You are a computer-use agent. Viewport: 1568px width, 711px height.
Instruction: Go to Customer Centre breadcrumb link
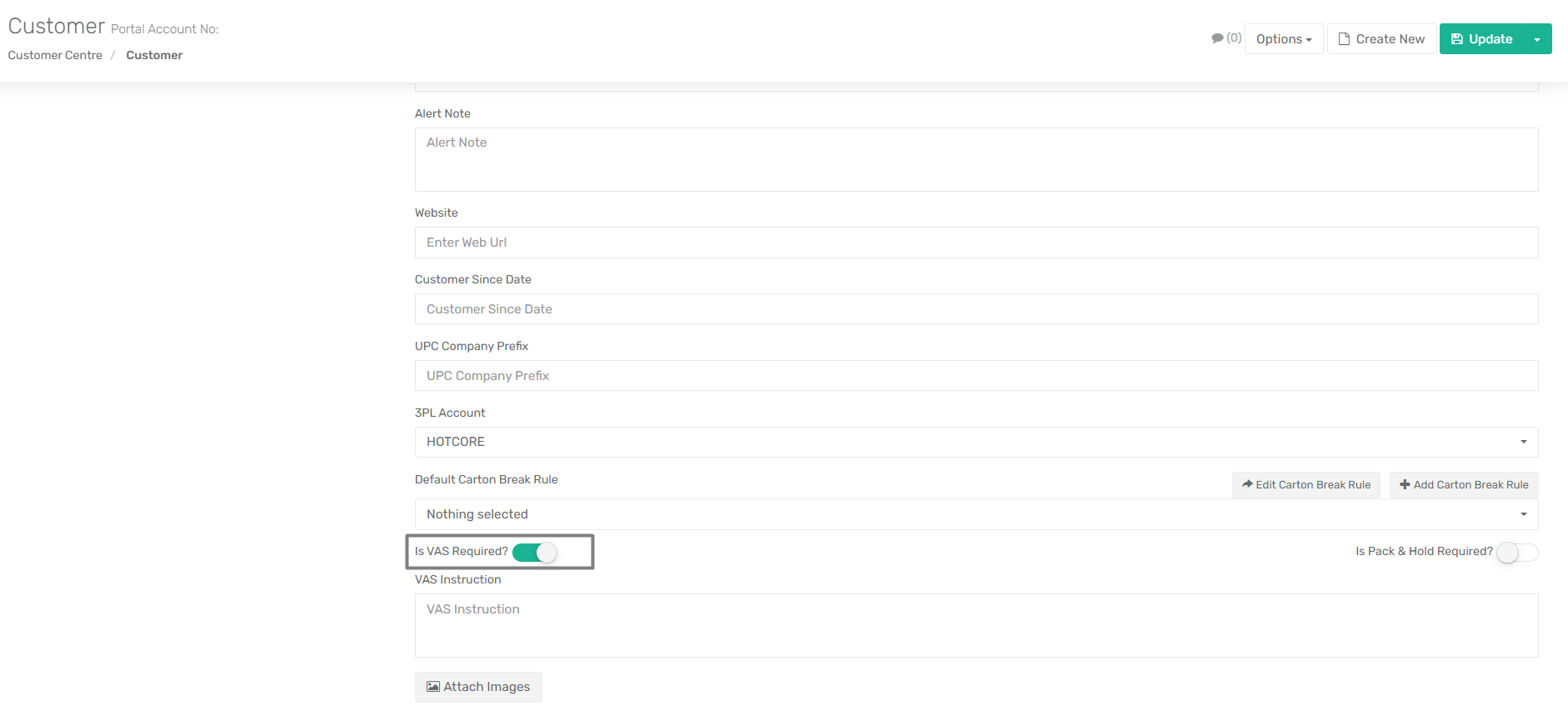coord(55,55)
